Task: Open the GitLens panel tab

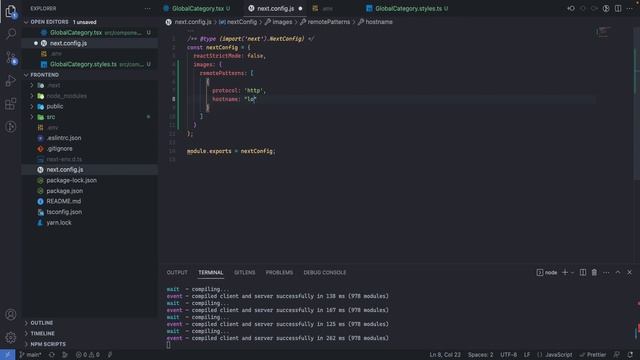Action: click(x=244, y=272)
